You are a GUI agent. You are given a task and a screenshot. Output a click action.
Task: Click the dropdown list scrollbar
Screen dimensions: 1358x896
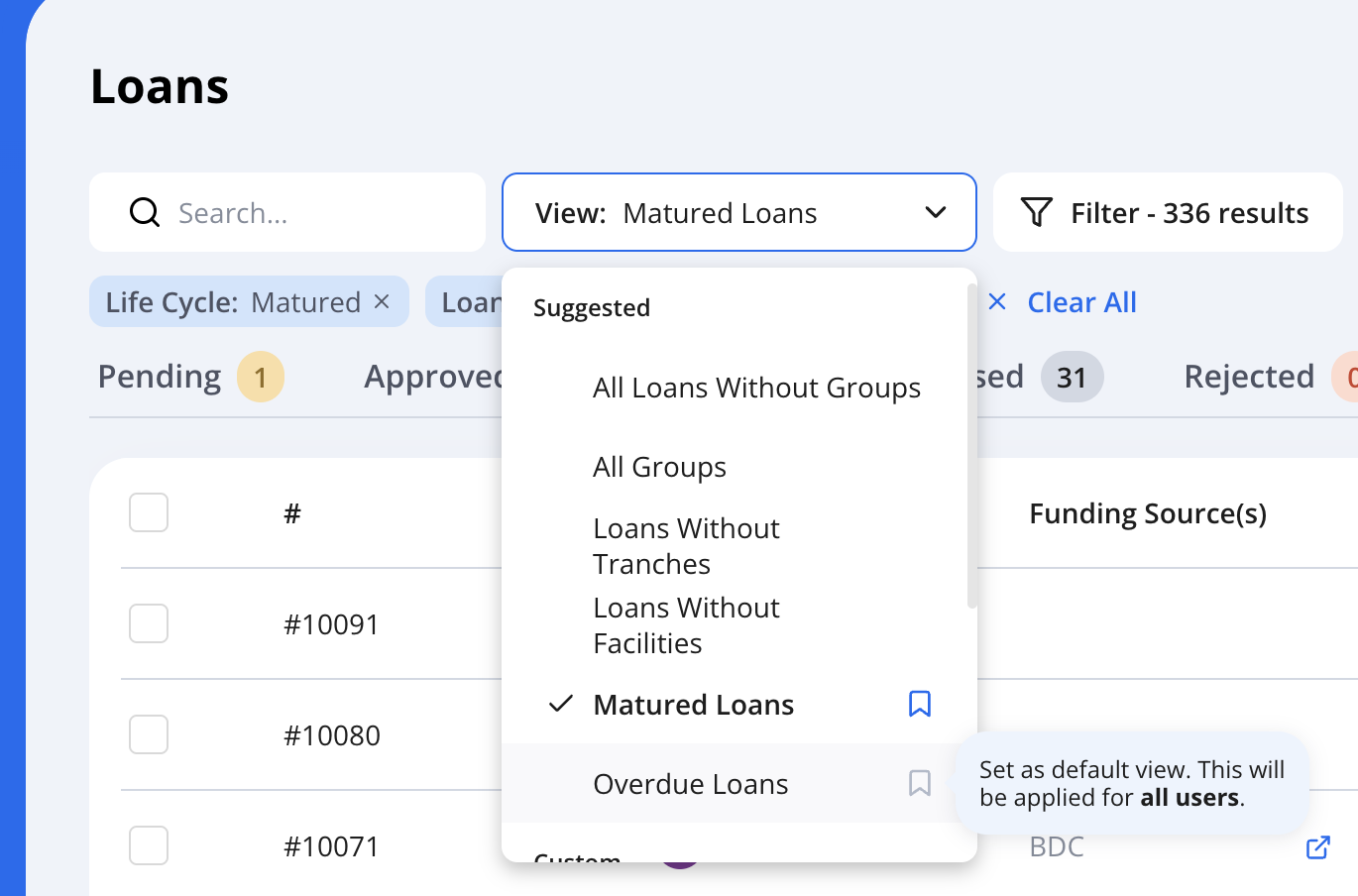tap(971, 446)
